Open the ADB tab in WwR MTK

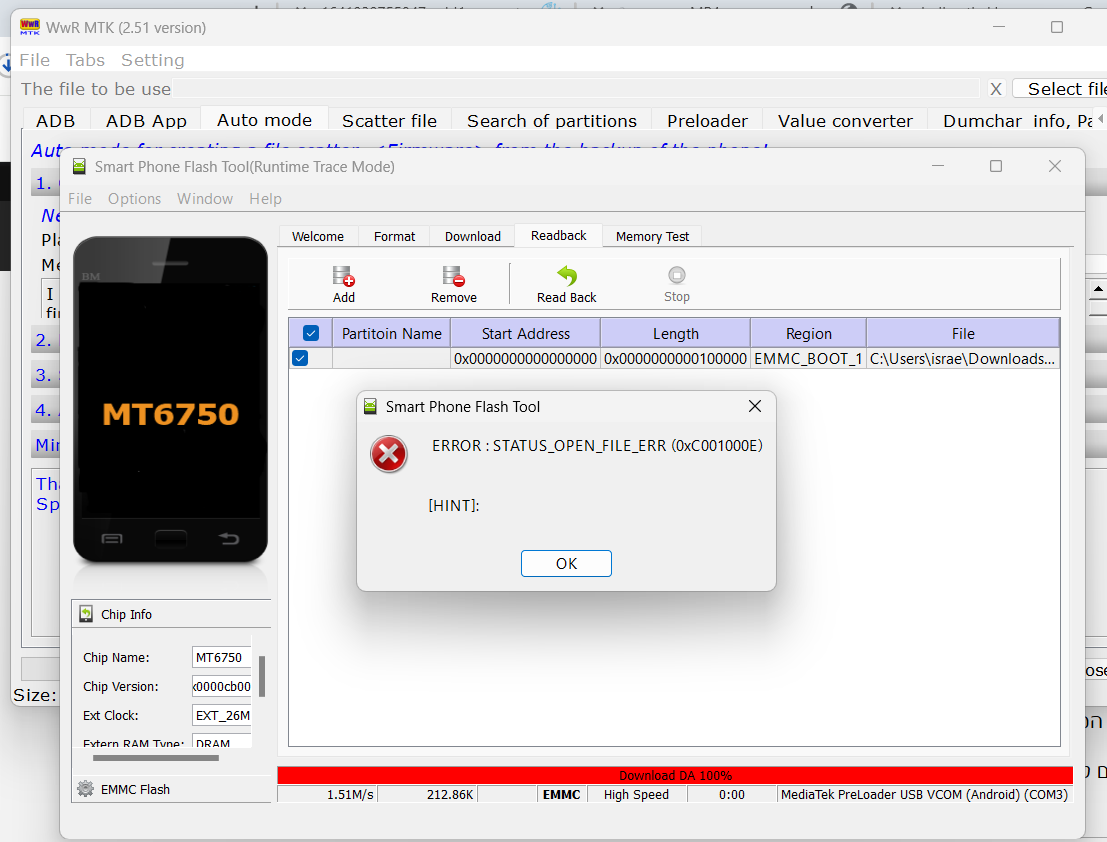point(56,121)
